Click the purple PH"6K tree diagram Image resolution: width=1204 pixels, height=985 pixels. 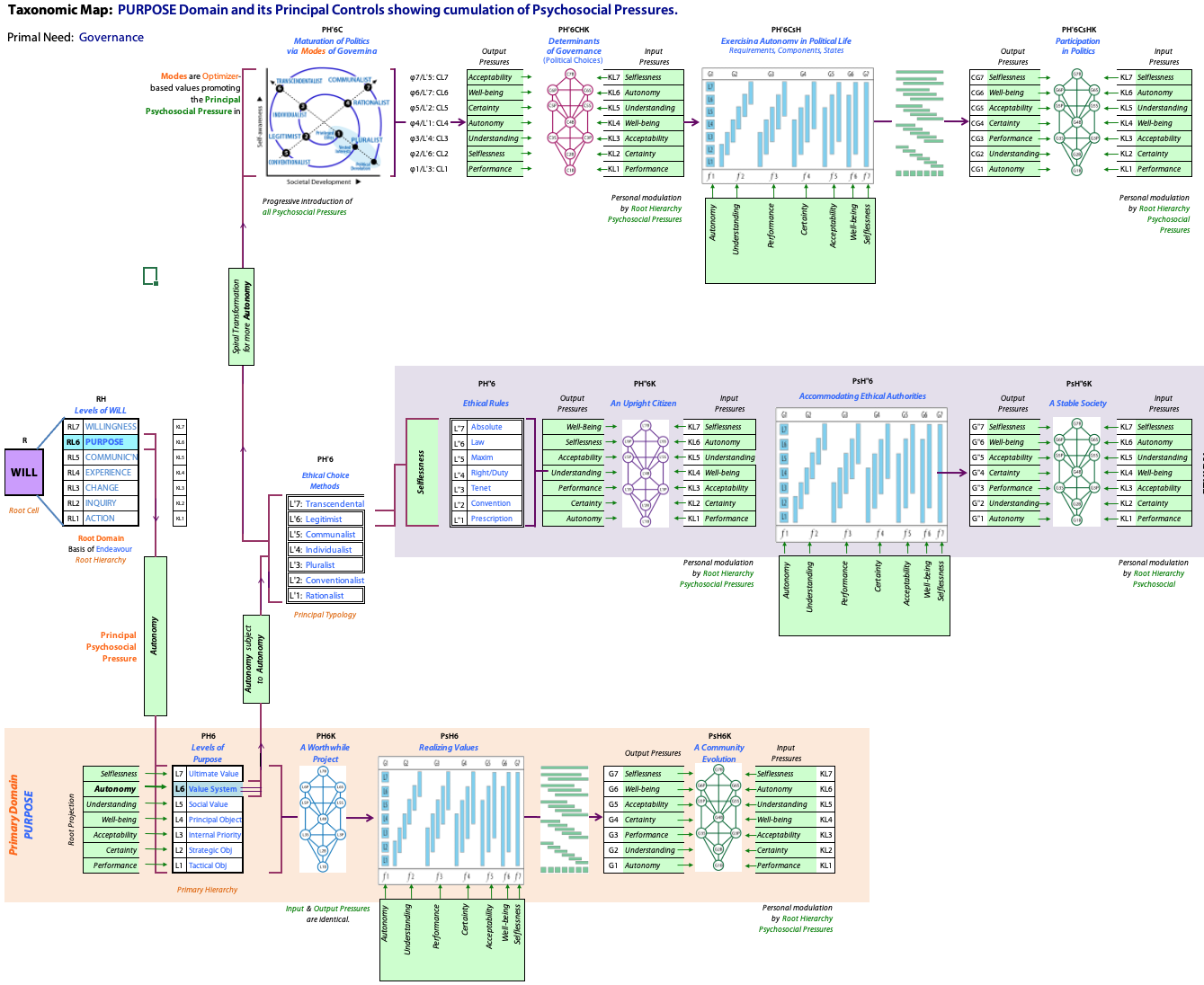[x=646, y=473]
